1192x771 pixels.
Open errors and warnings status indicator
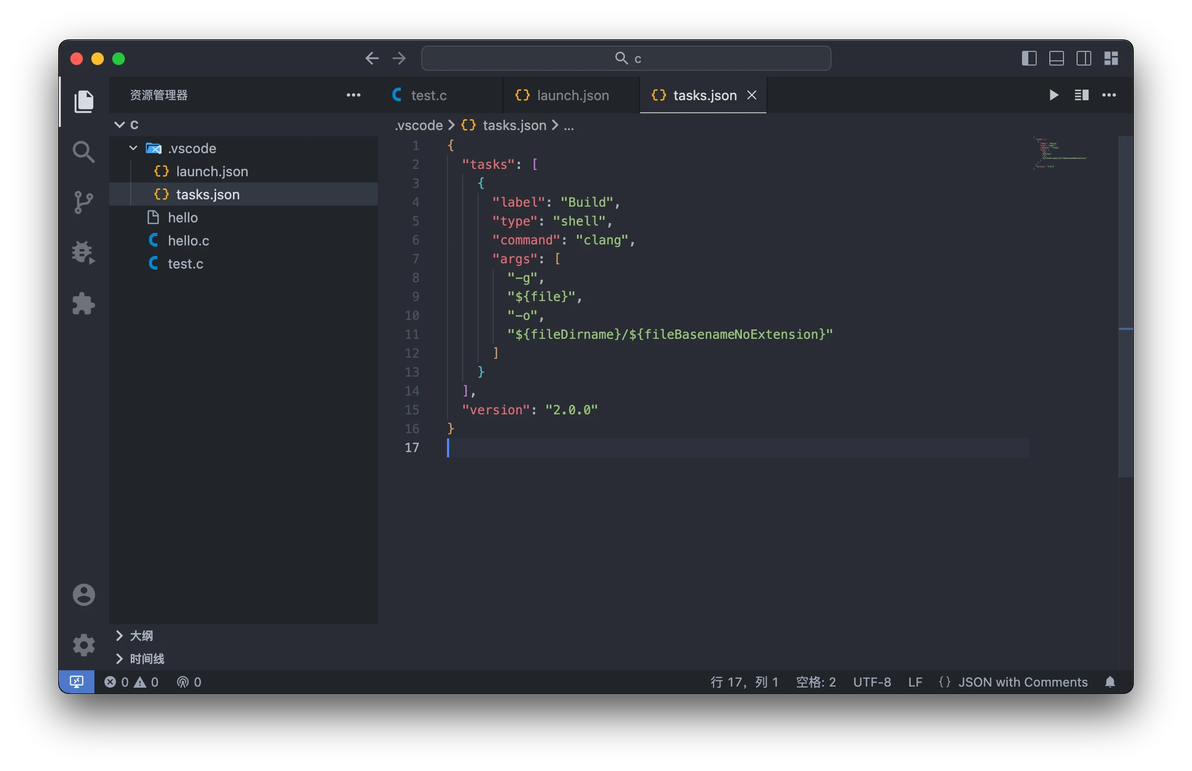point(132,682)
